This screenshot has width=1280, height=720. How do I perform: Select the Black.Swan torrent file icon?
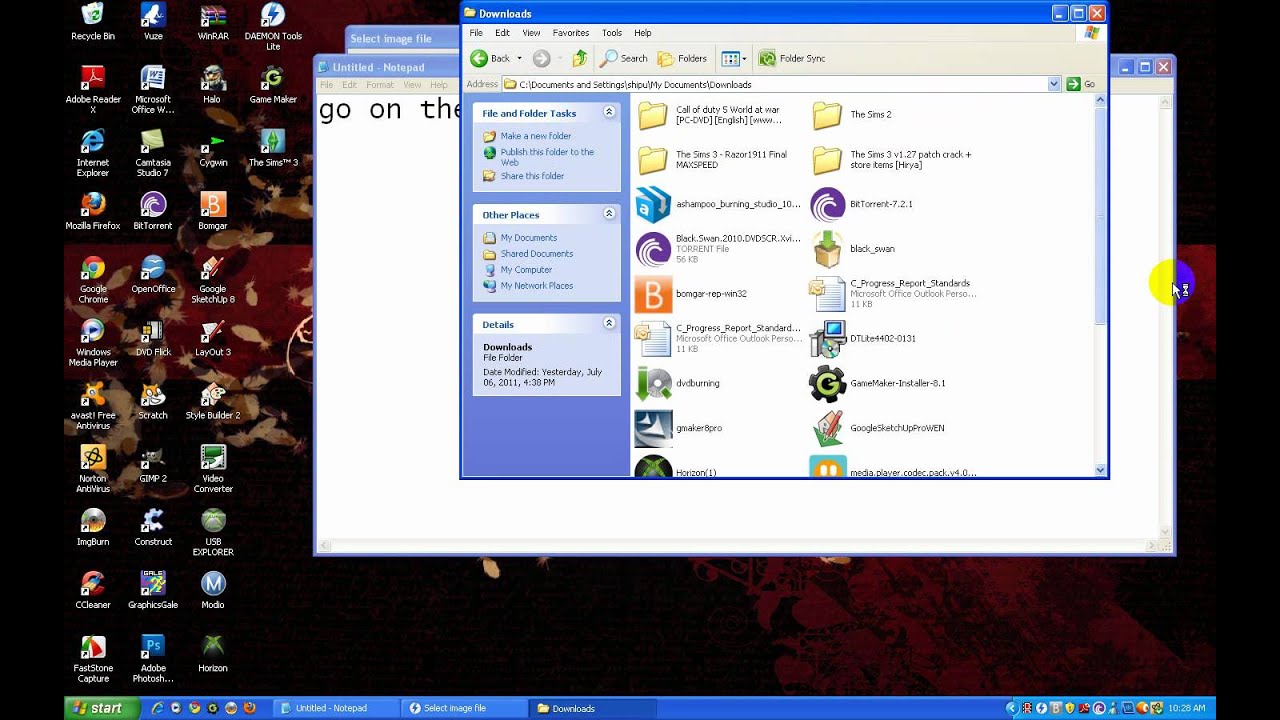(653, 249)
